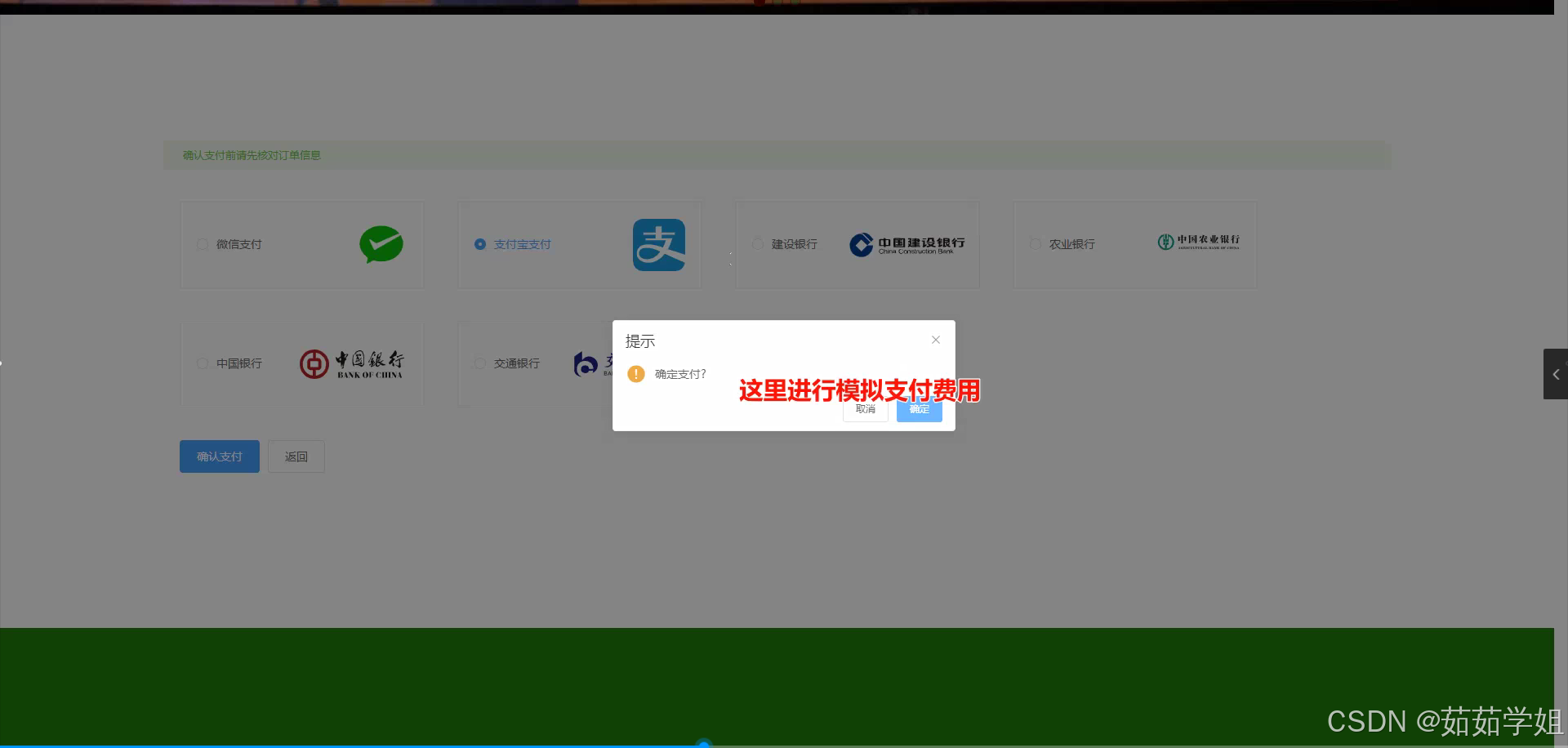Click the 确认支付前请先核对订单信息 notice

252,155
